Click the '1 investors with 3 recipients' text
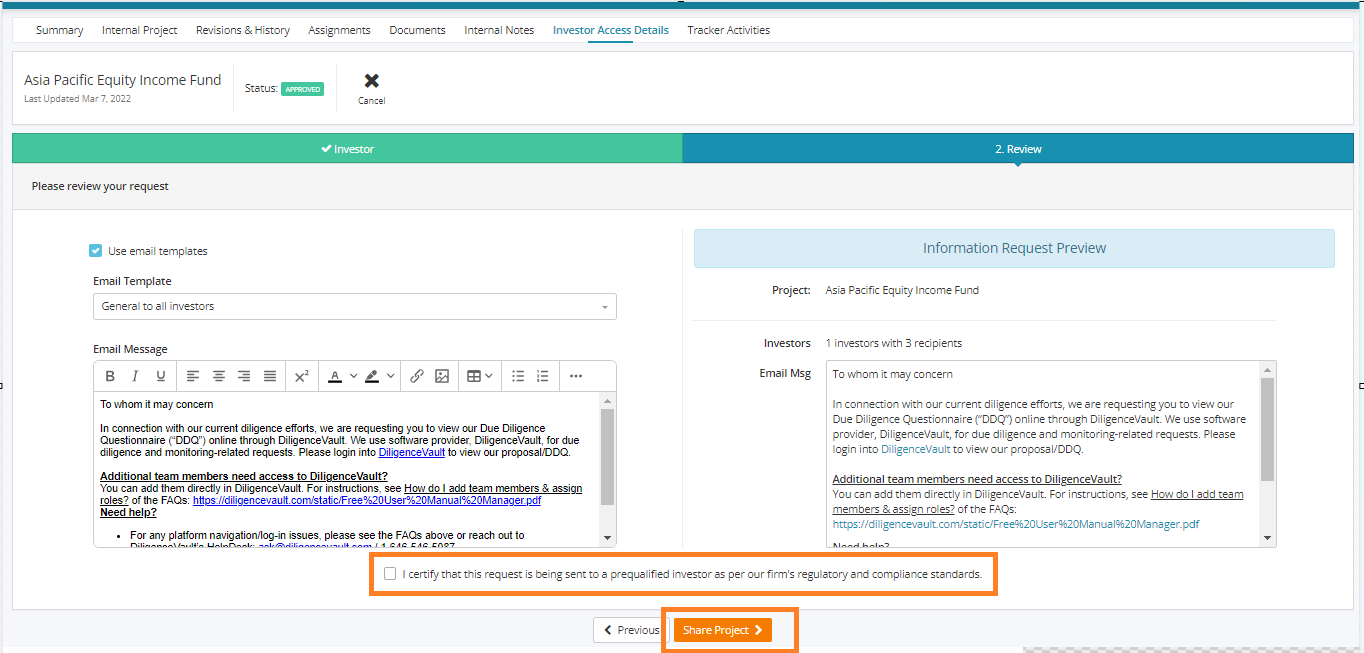 894,343
